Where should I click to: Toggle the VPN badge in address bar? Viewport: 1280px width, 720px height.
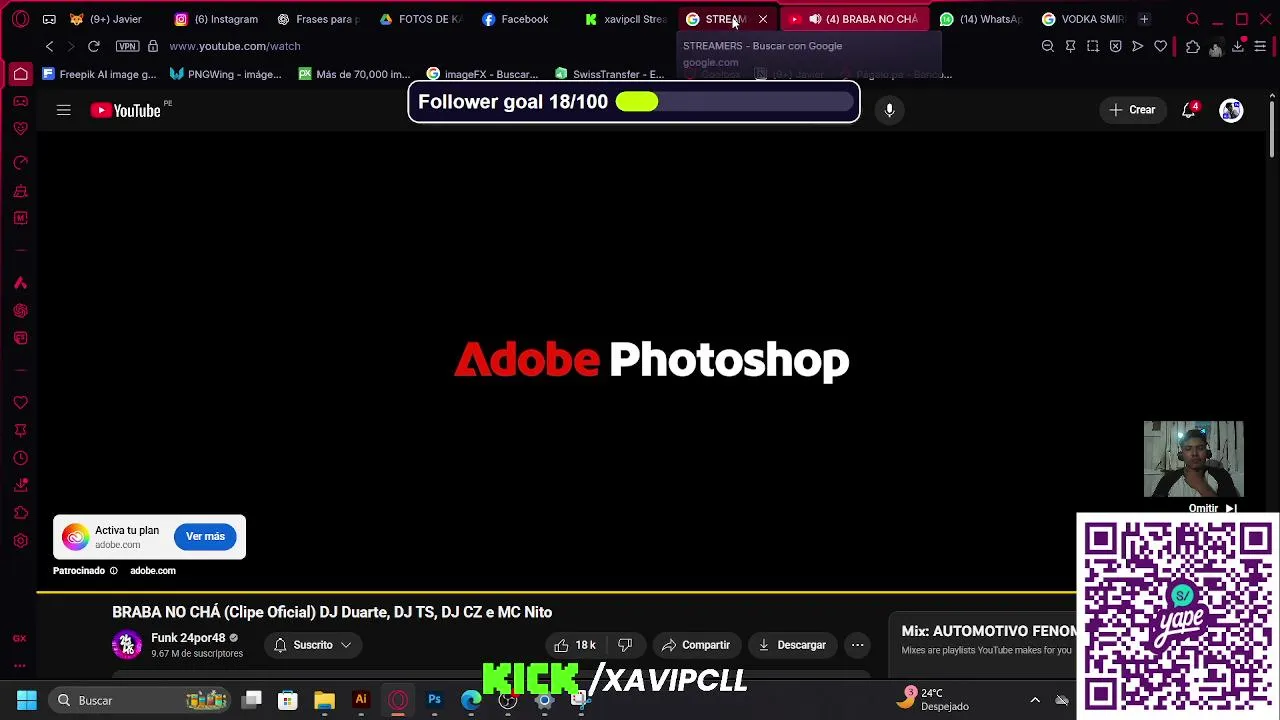(x=127, y=46)
